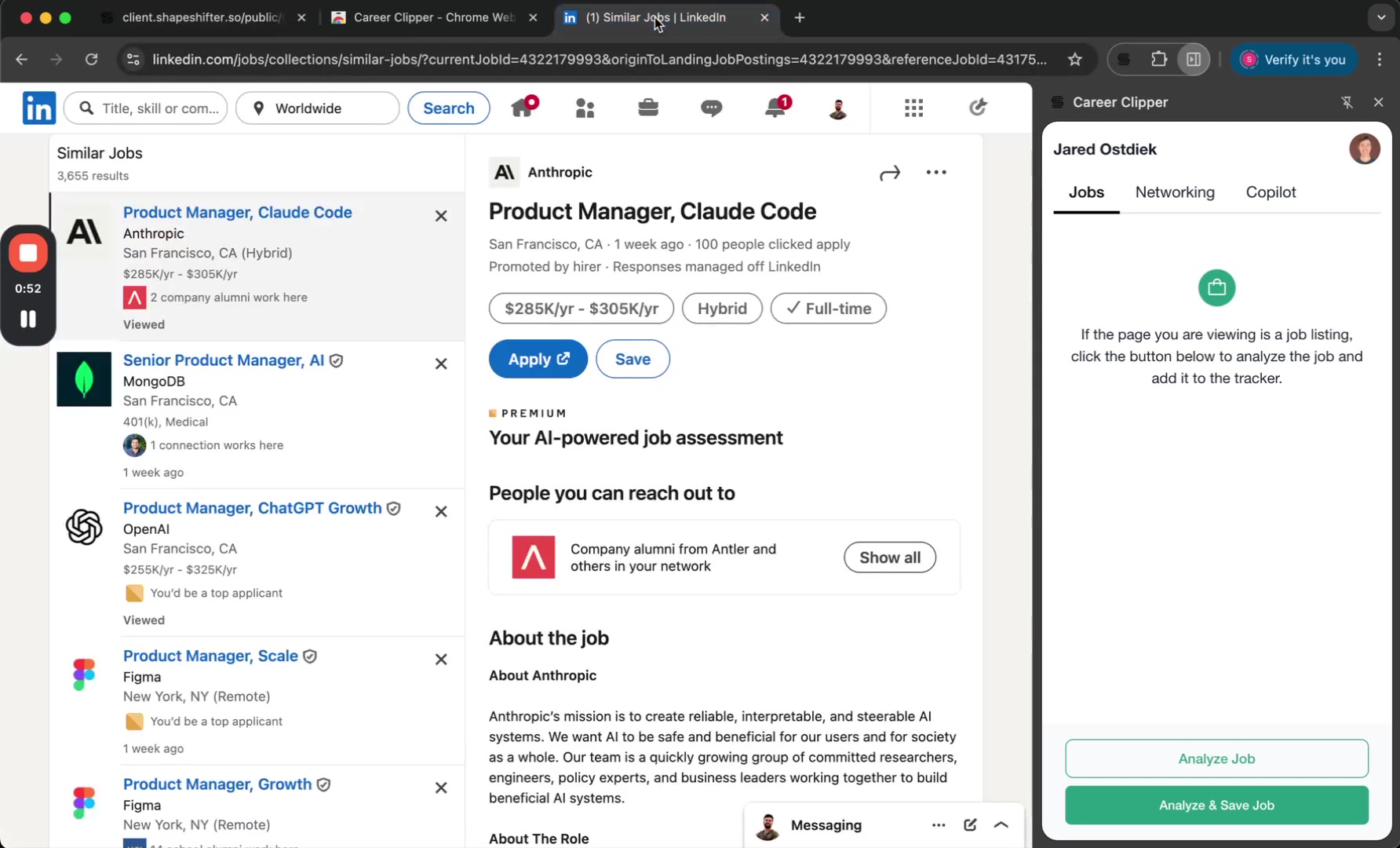Open the For Business grid icon
Viewport: 1400px width, 848px height.
coord(913,108)
